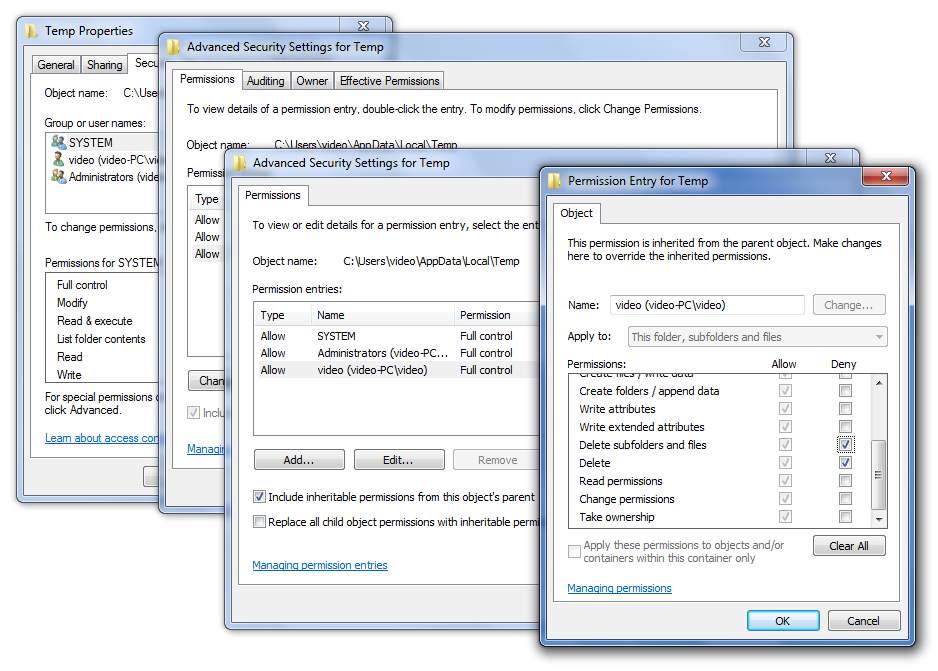Click the Administrators group icon in the Temp Properties user list
938x671 pixels.
click(x=58, y=176)
